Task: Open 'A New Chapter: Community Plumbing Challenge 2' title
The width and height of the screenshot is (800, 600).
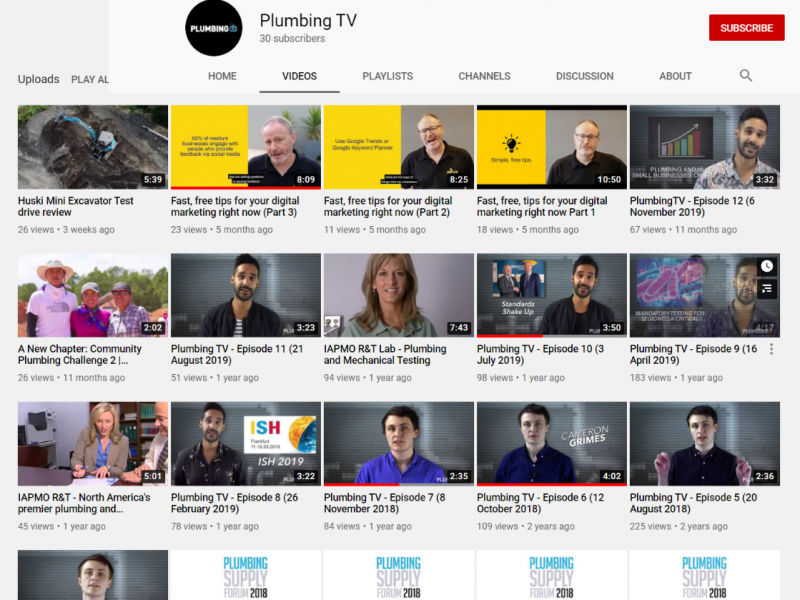Action: tap(80, 355)
